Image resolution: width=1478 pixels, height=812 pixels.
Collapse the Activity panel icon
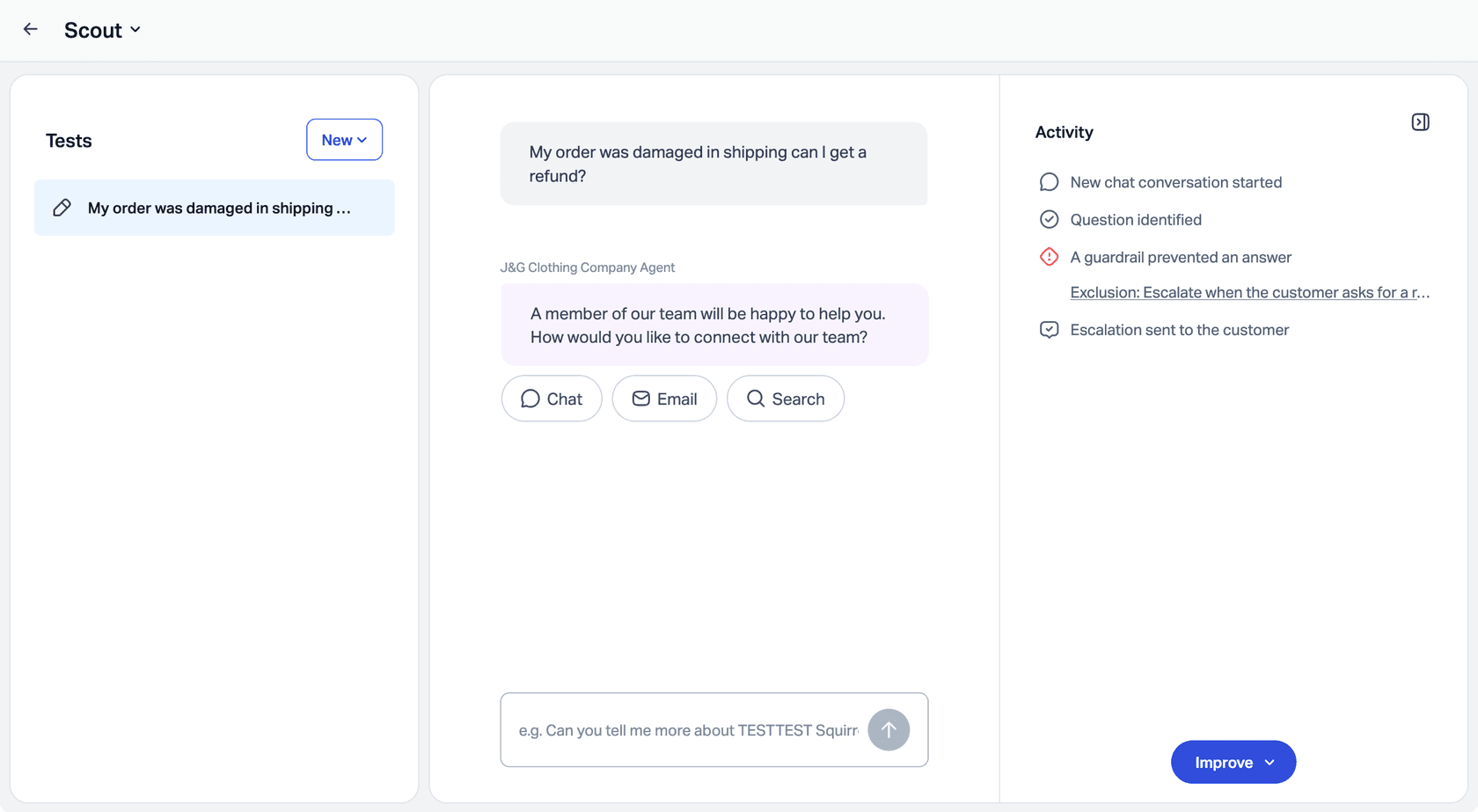(1420, 122)
